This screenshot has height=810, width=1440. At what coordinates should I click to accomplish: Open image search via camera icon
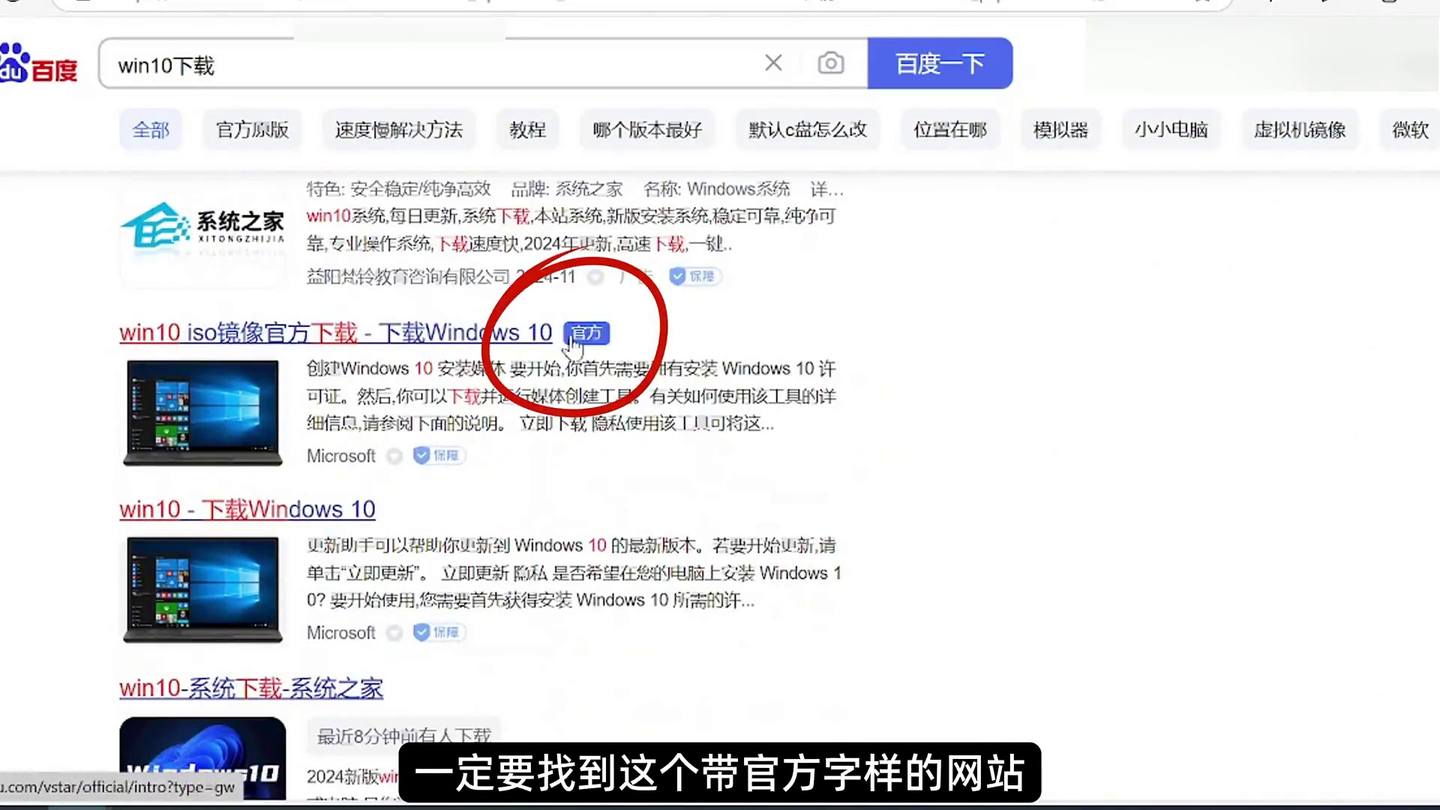[x=830, y=63]
